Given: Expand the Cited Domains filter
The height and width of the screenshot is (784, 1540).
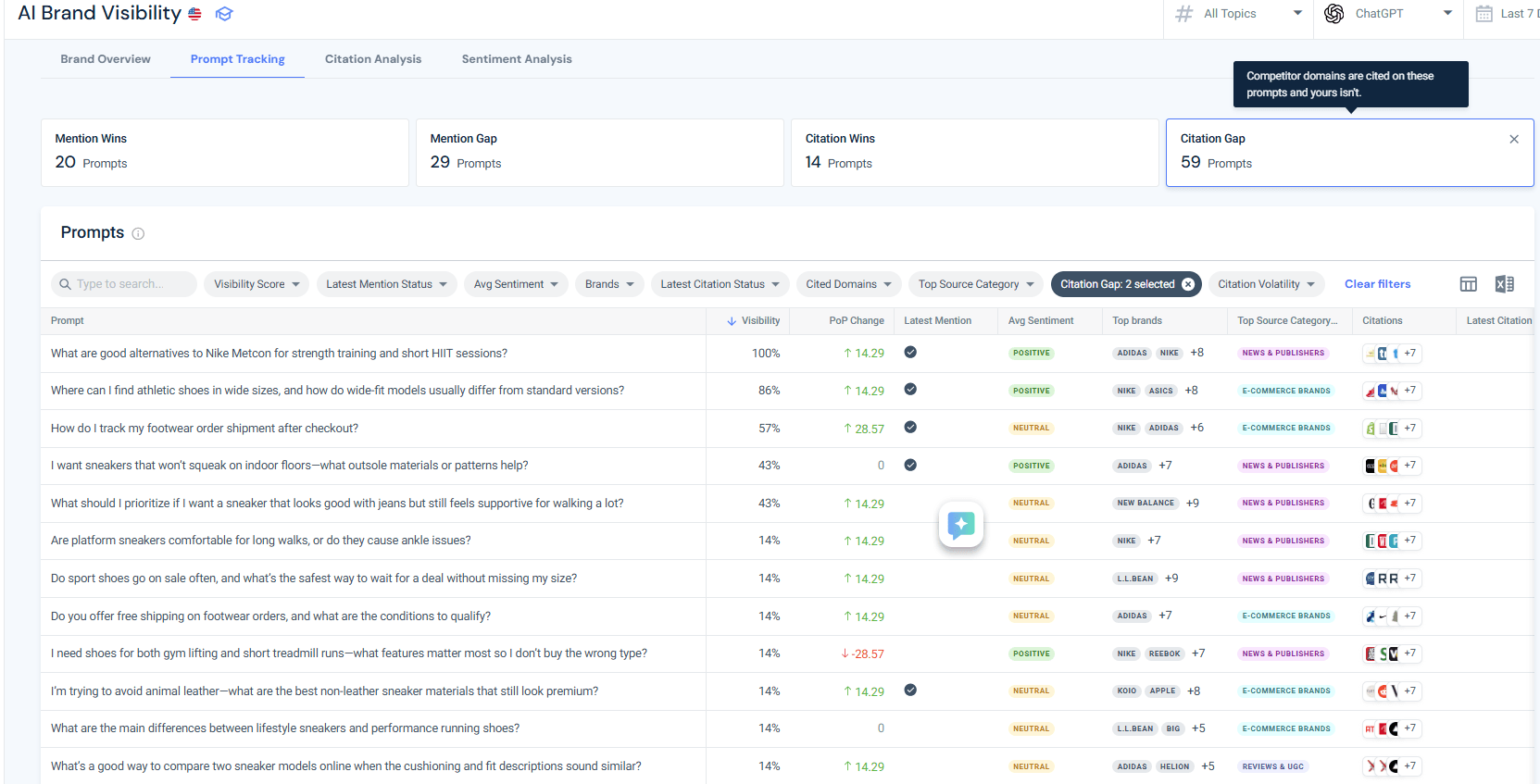Looking at the screenshot, I should pyautogui.click(x=848, y=284).
